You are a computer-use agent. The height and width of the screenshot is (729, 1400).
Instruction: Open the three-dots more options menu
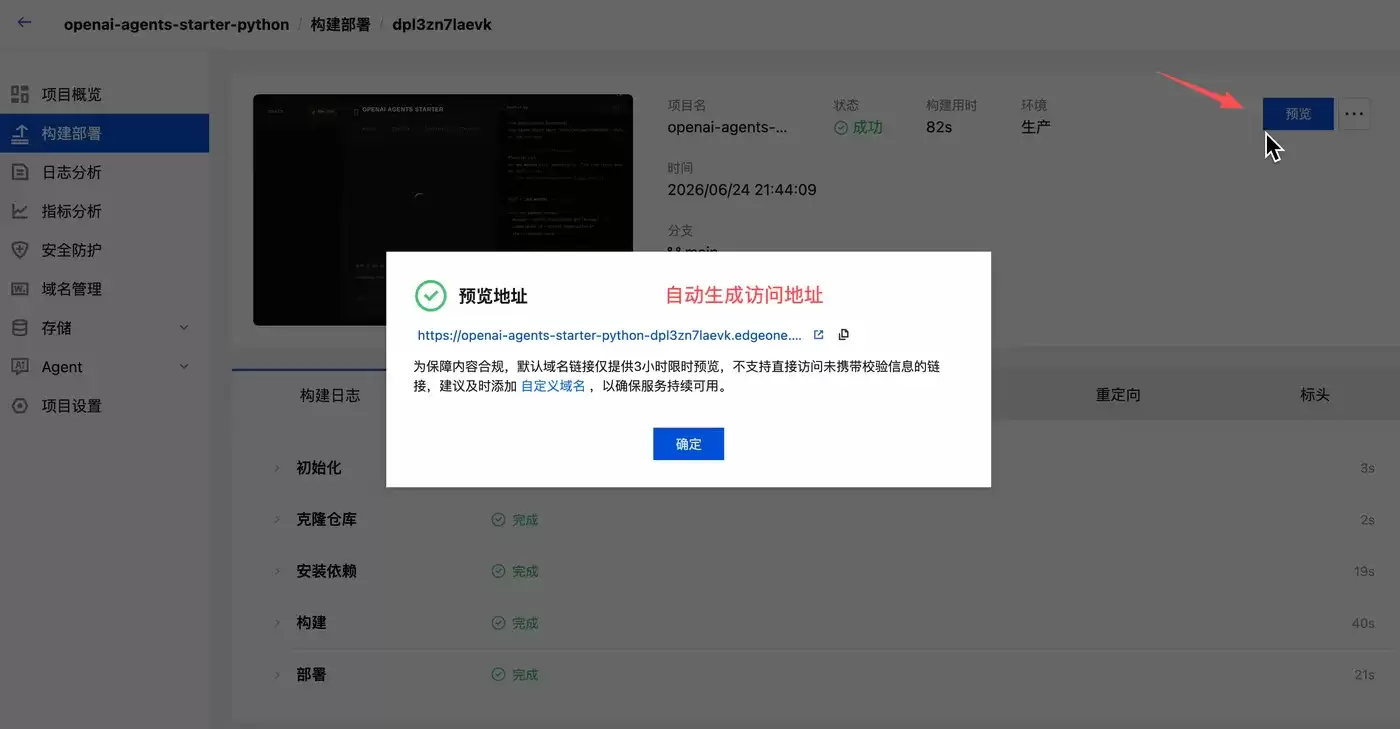1354,114
